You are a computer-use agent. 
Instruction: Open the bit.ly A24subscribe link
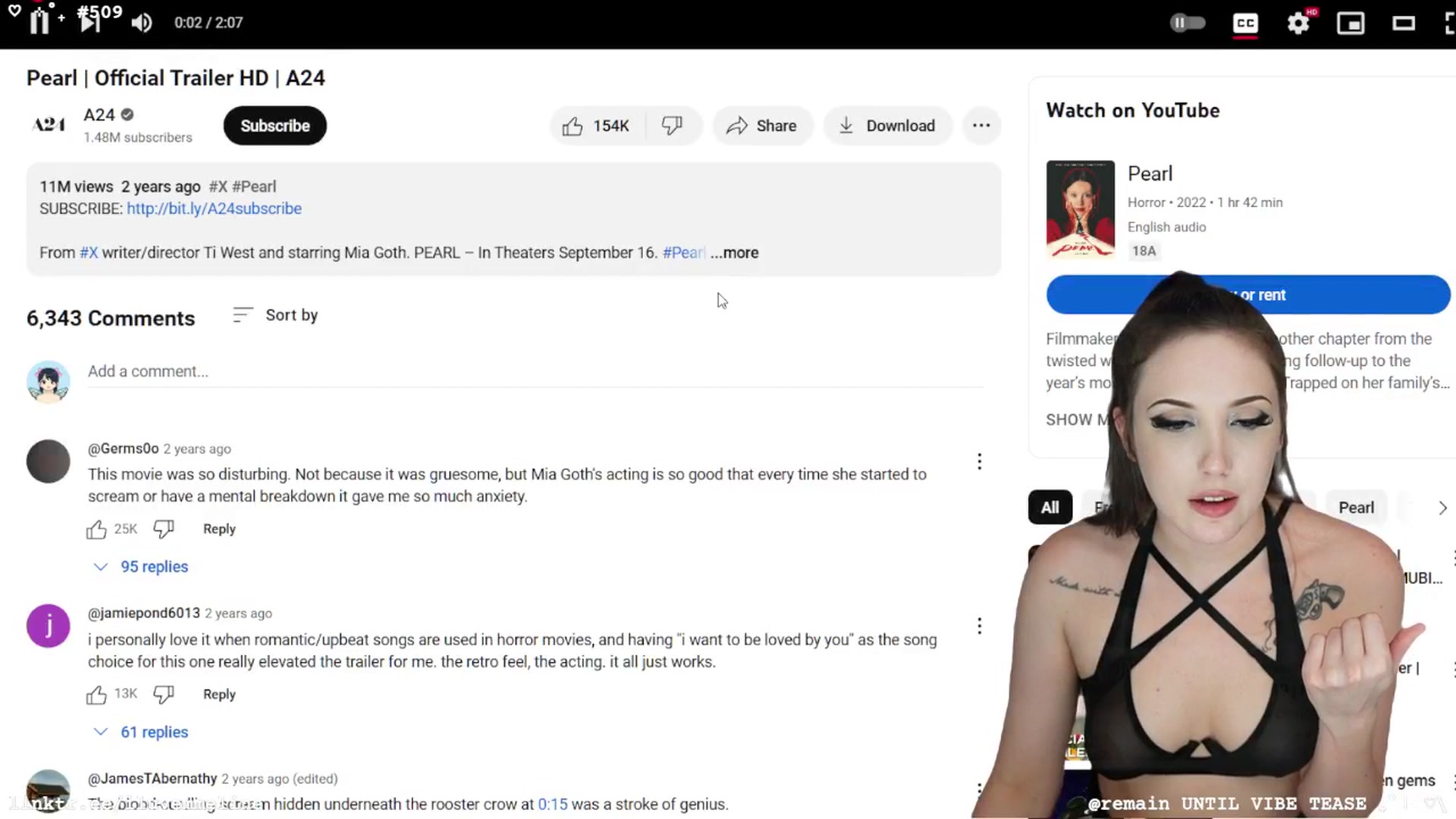[214, 209]
